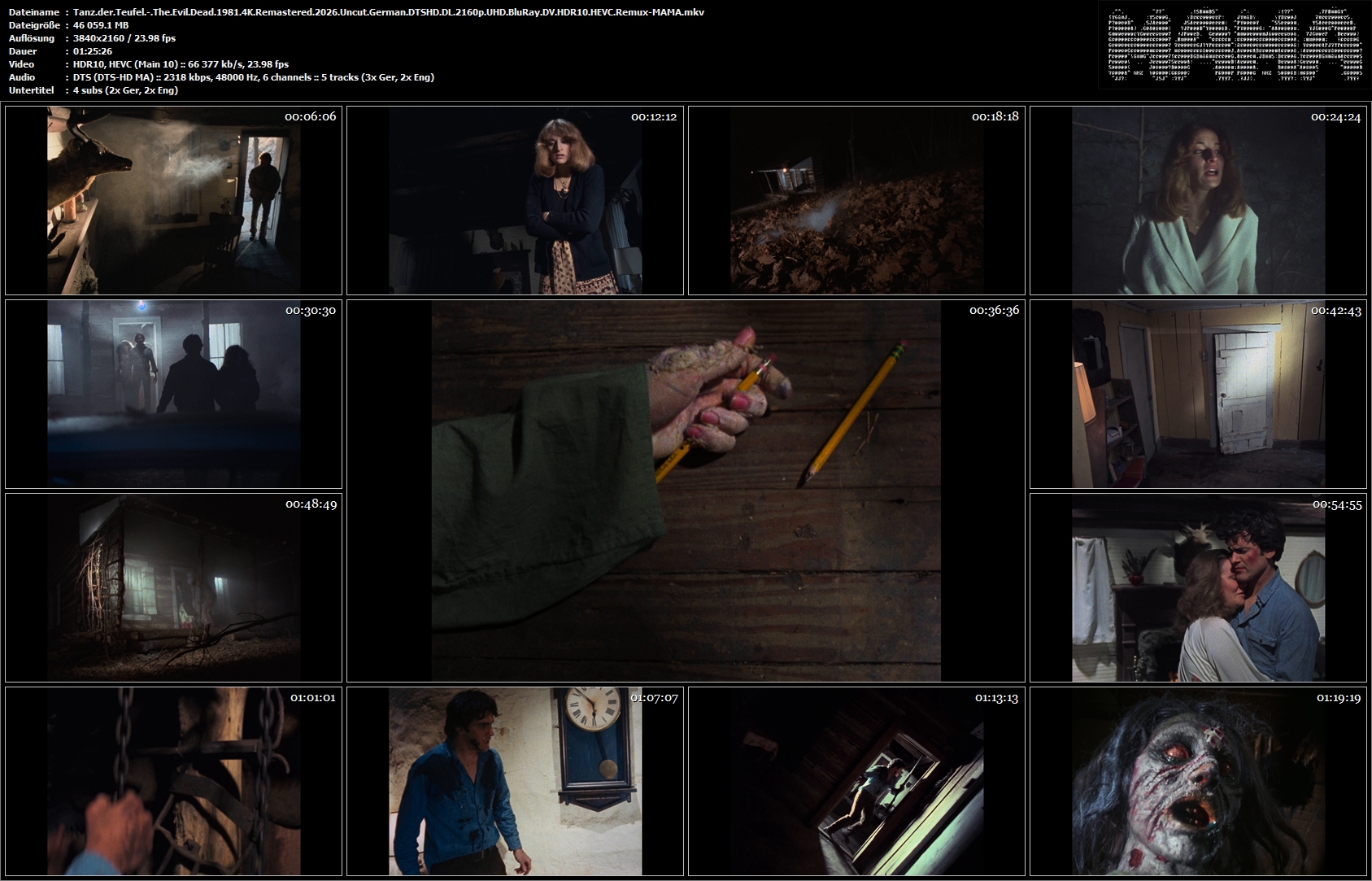The width and height of the screenshot is (1372, 881).
Task: Select the thumbnail stamped 00:42:43
Action: (x=1198, y=394)
